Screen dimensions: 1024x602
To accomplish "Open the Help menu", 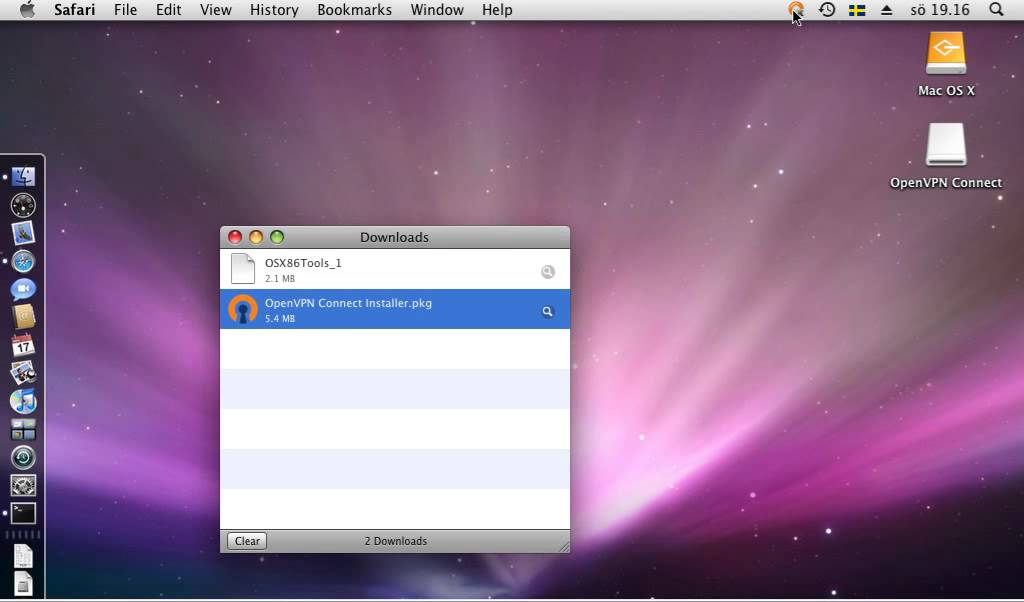I will click(497, 10).
